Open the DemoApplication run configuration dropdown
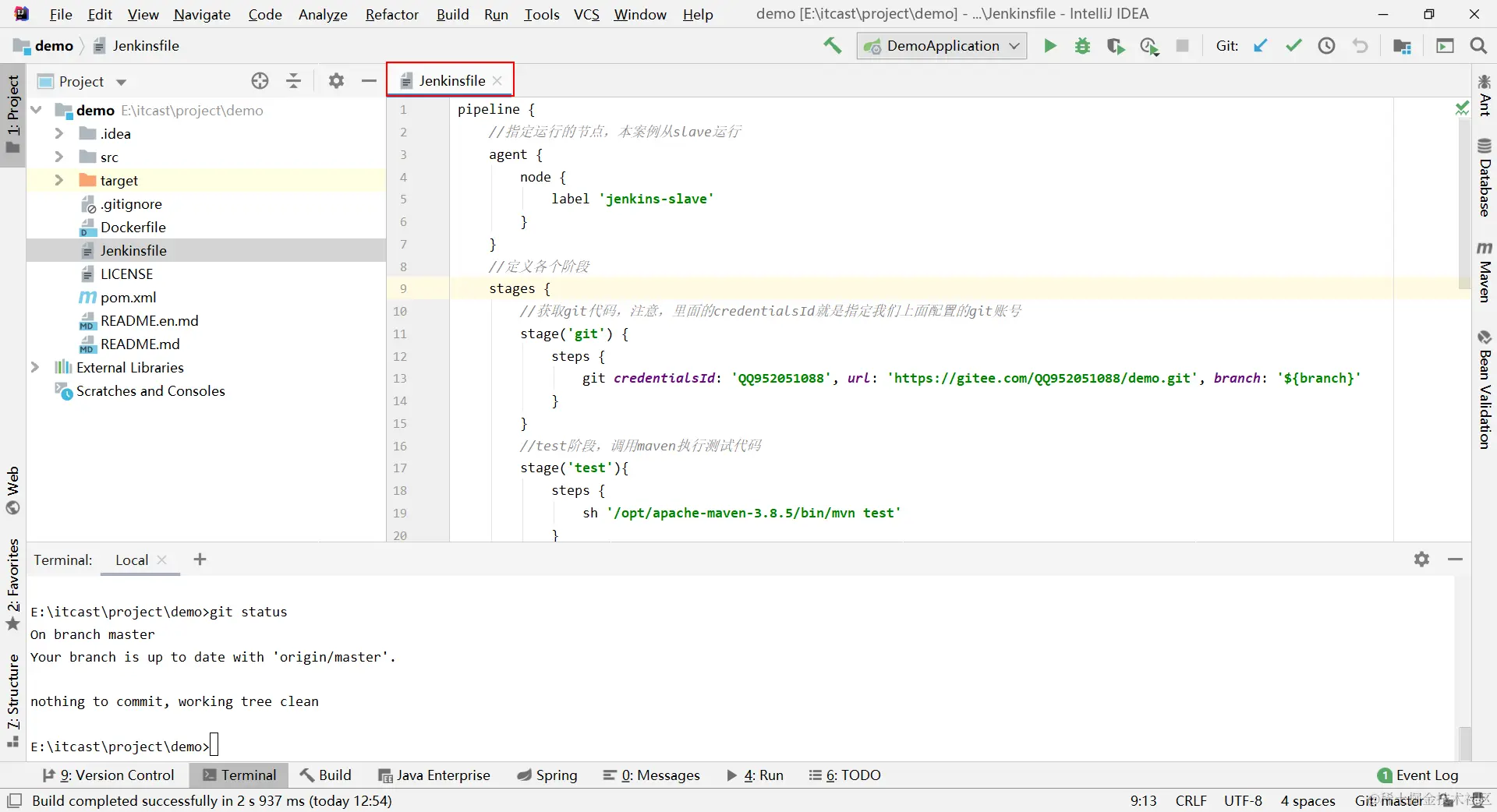The image size is (1497, 812). (x=942, y=46)
